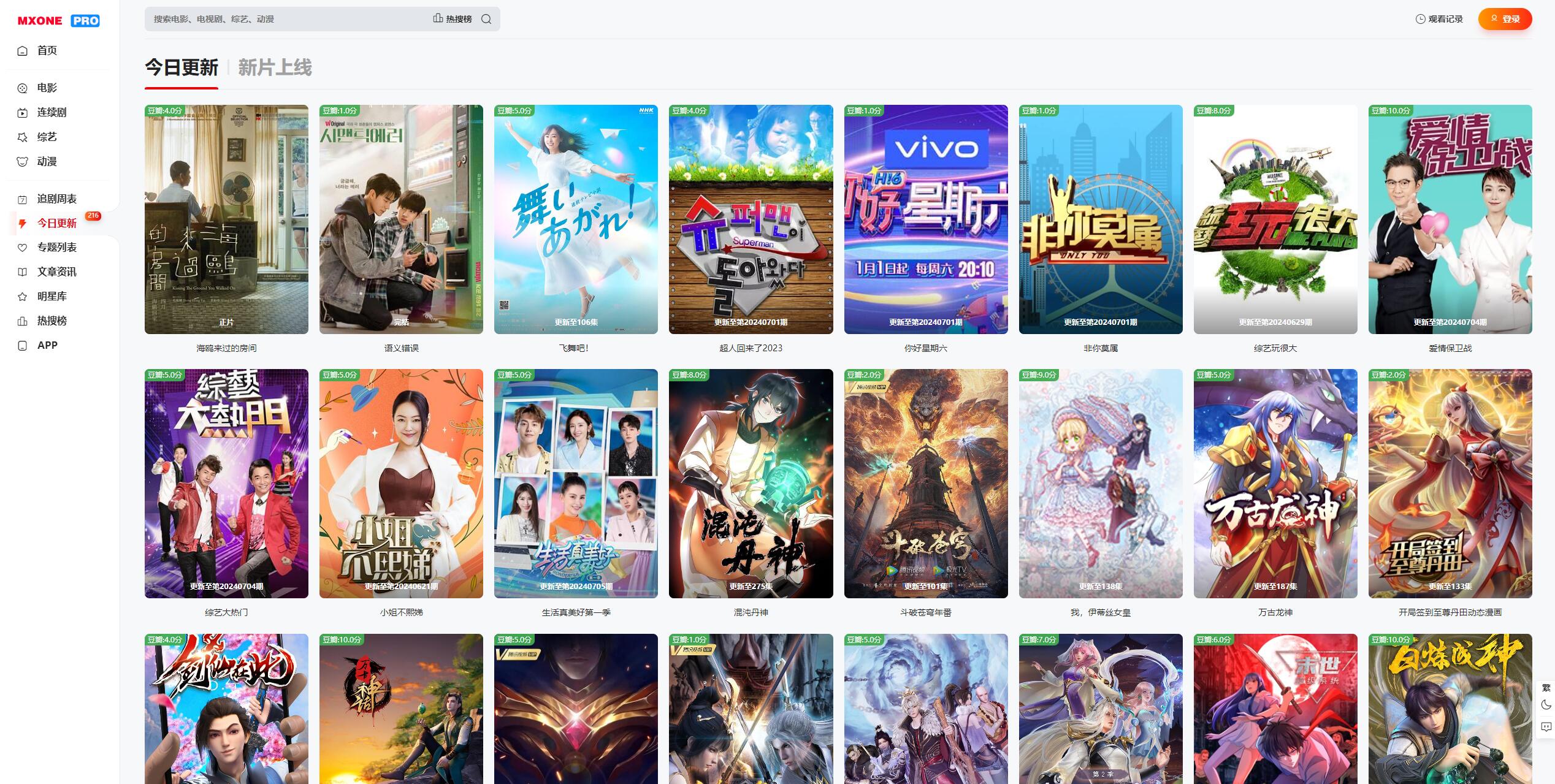Open the 综艺玩很大 poster
Viewport: 1555px width, 784px height.
(x=1275, y=219)
